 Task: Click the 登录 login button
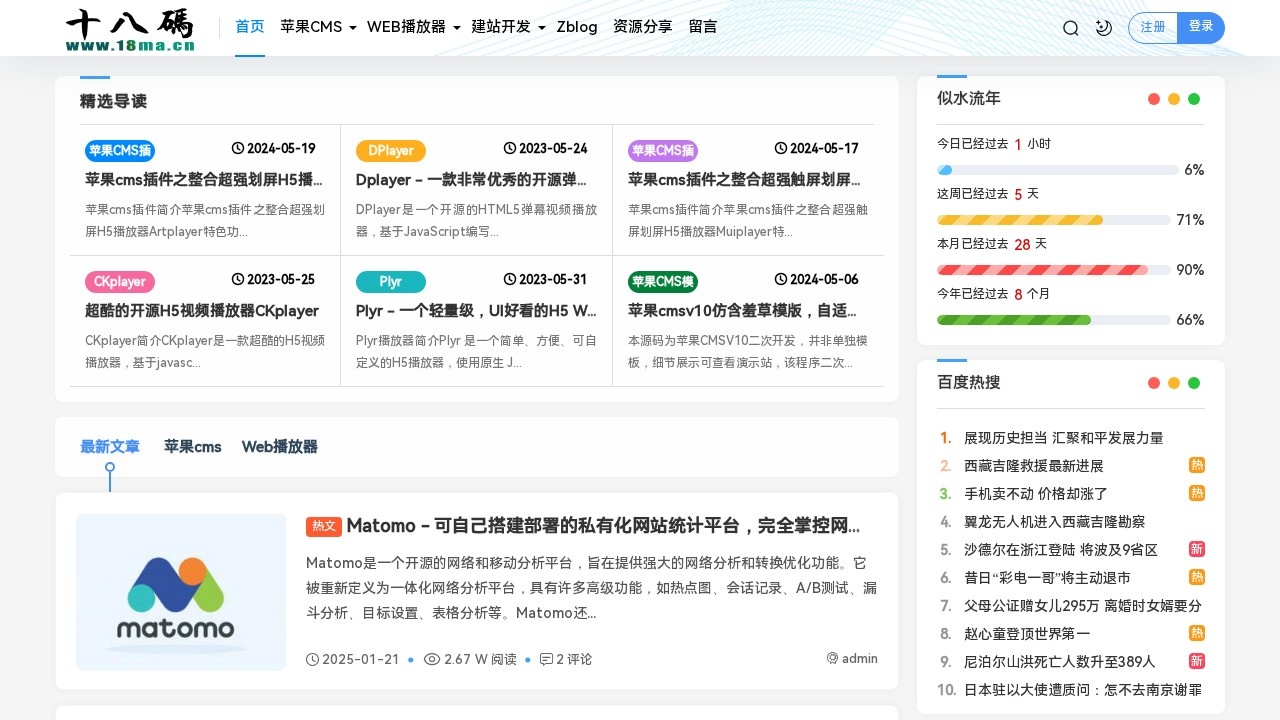(x=1201, y=28)
